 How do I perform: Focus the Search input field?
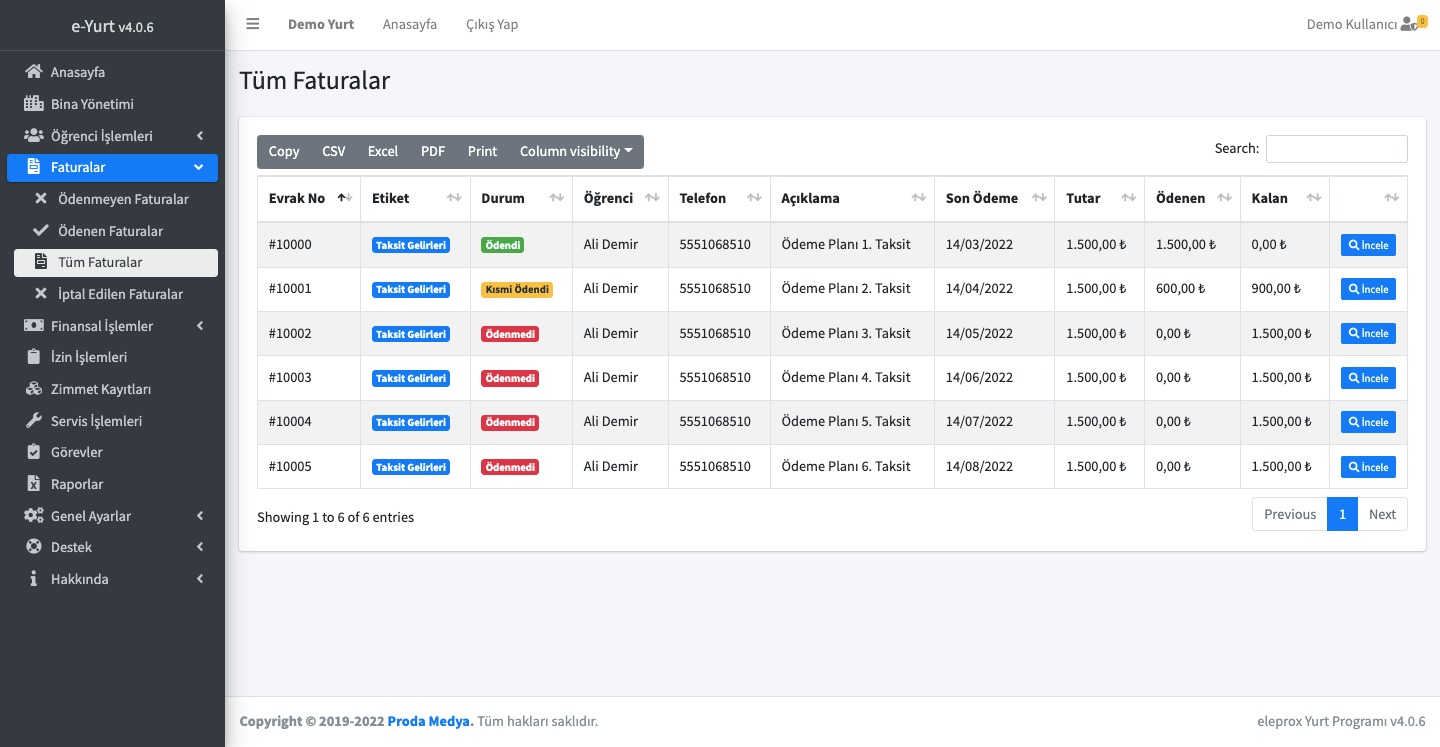pos(1336,149)
